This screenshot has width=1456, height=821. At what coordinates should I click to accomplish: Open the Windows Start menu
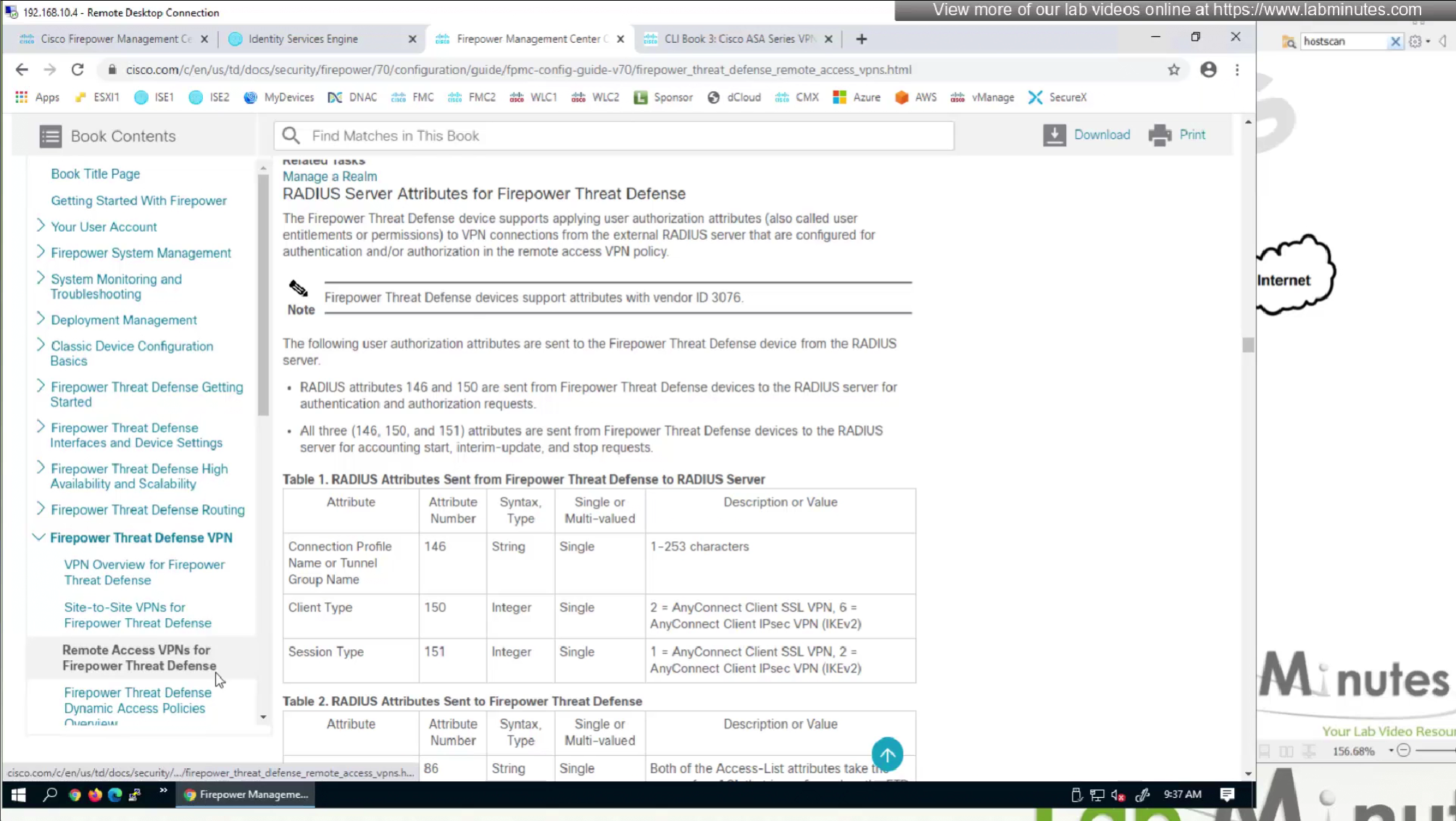[19, 795]
